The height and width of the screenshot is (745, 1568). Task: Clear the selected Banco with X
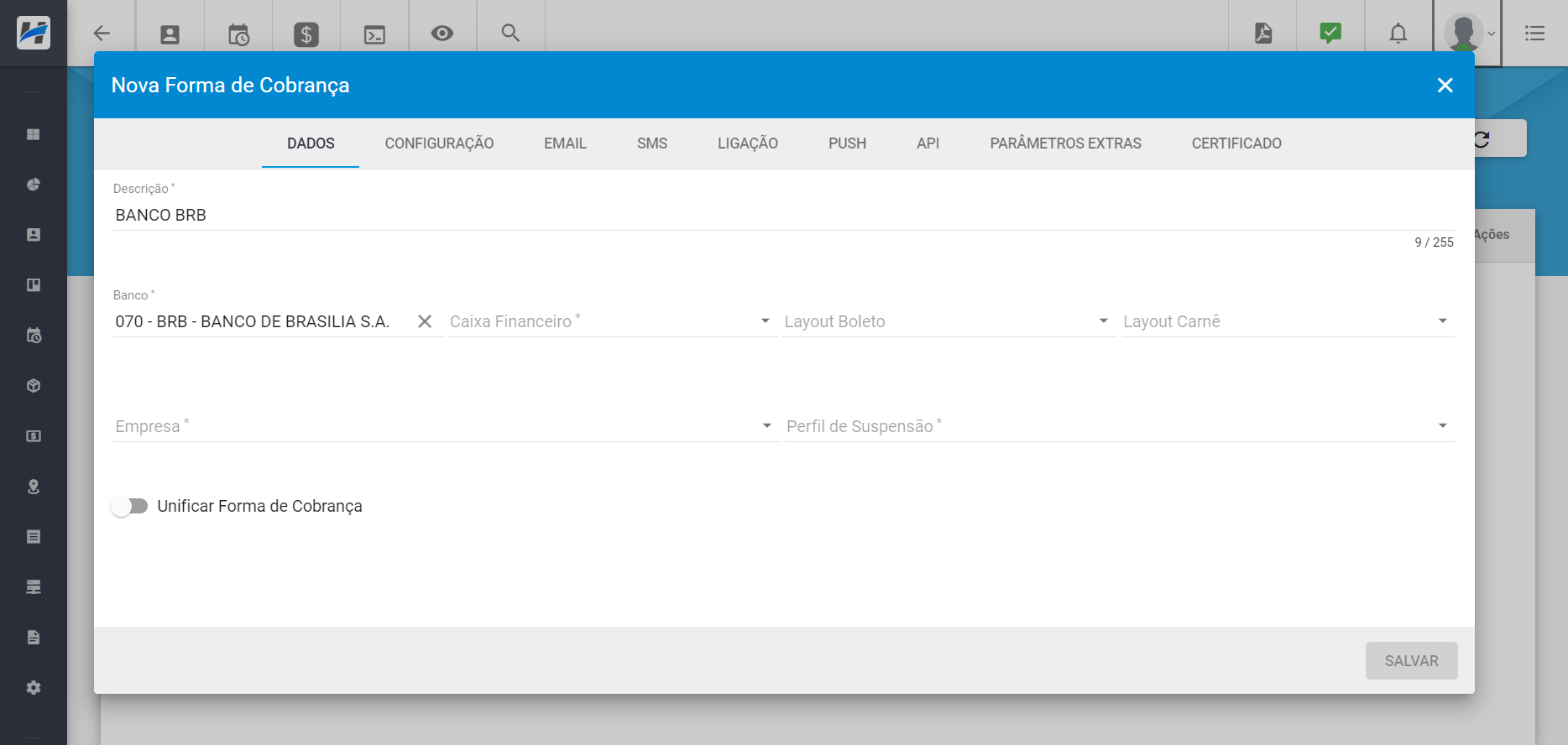[425, 321]
